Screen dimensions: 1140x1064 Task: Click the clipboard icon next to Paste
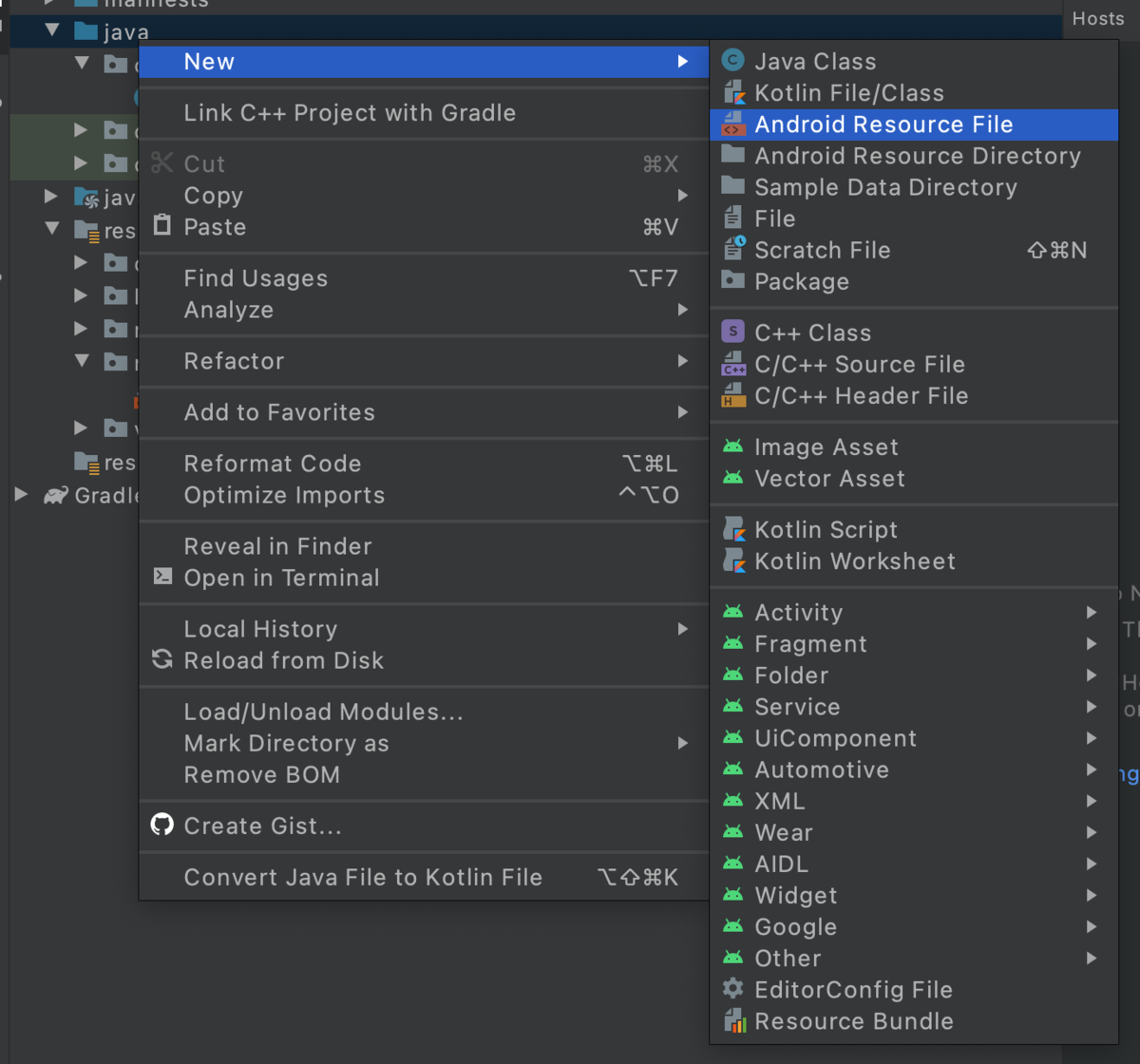point(162,225)
